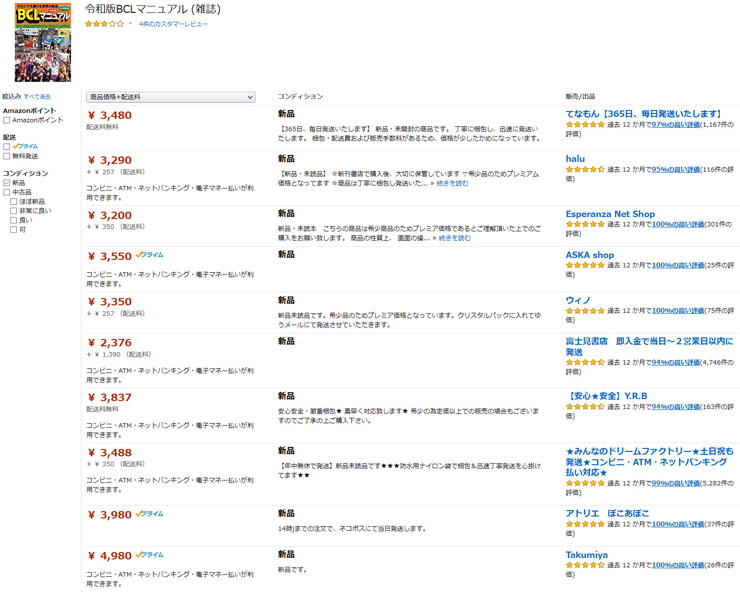Click star rating icons for Takumiya

(585, 565)
